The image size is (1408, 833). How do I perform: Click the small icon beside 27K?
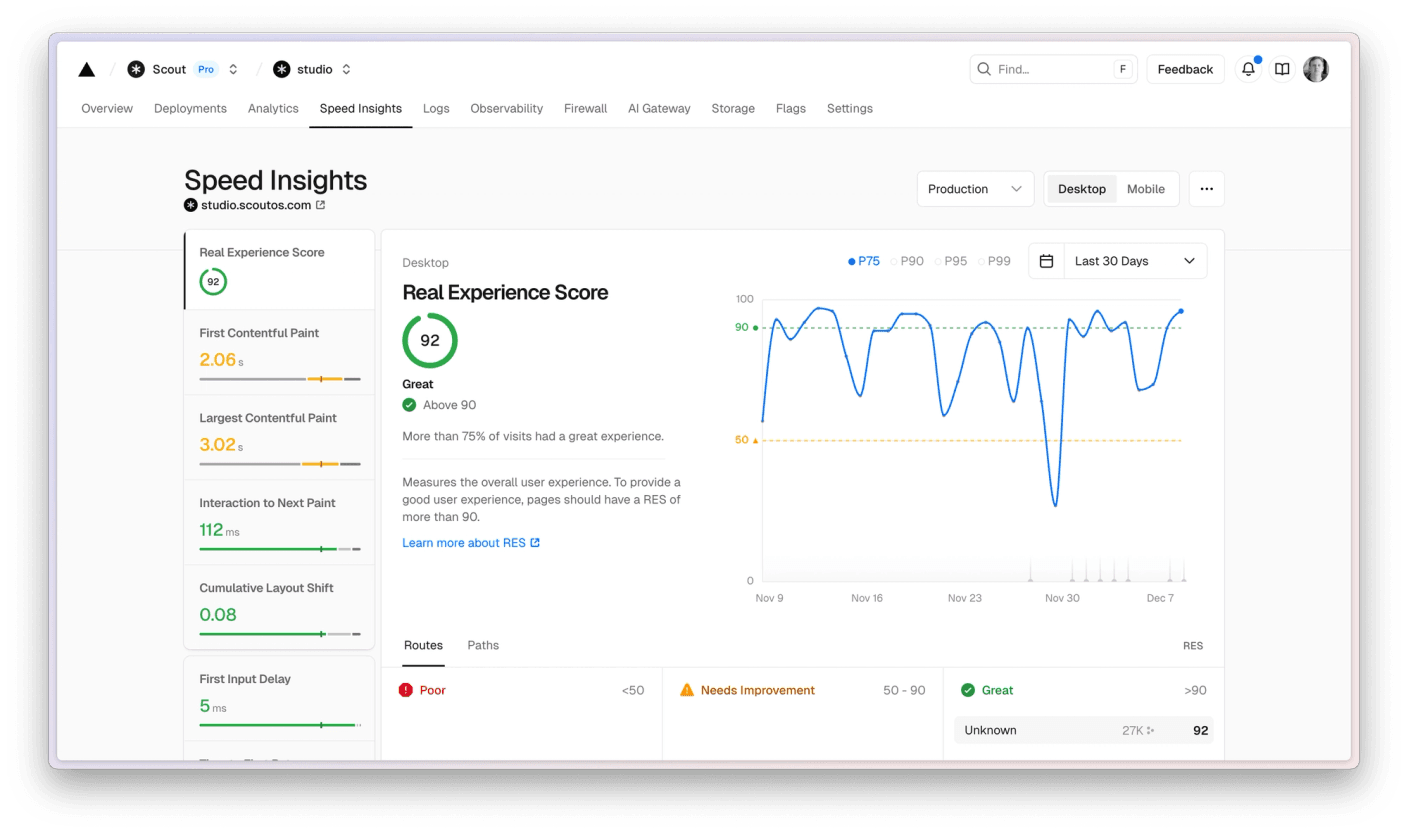(1151, 731)
